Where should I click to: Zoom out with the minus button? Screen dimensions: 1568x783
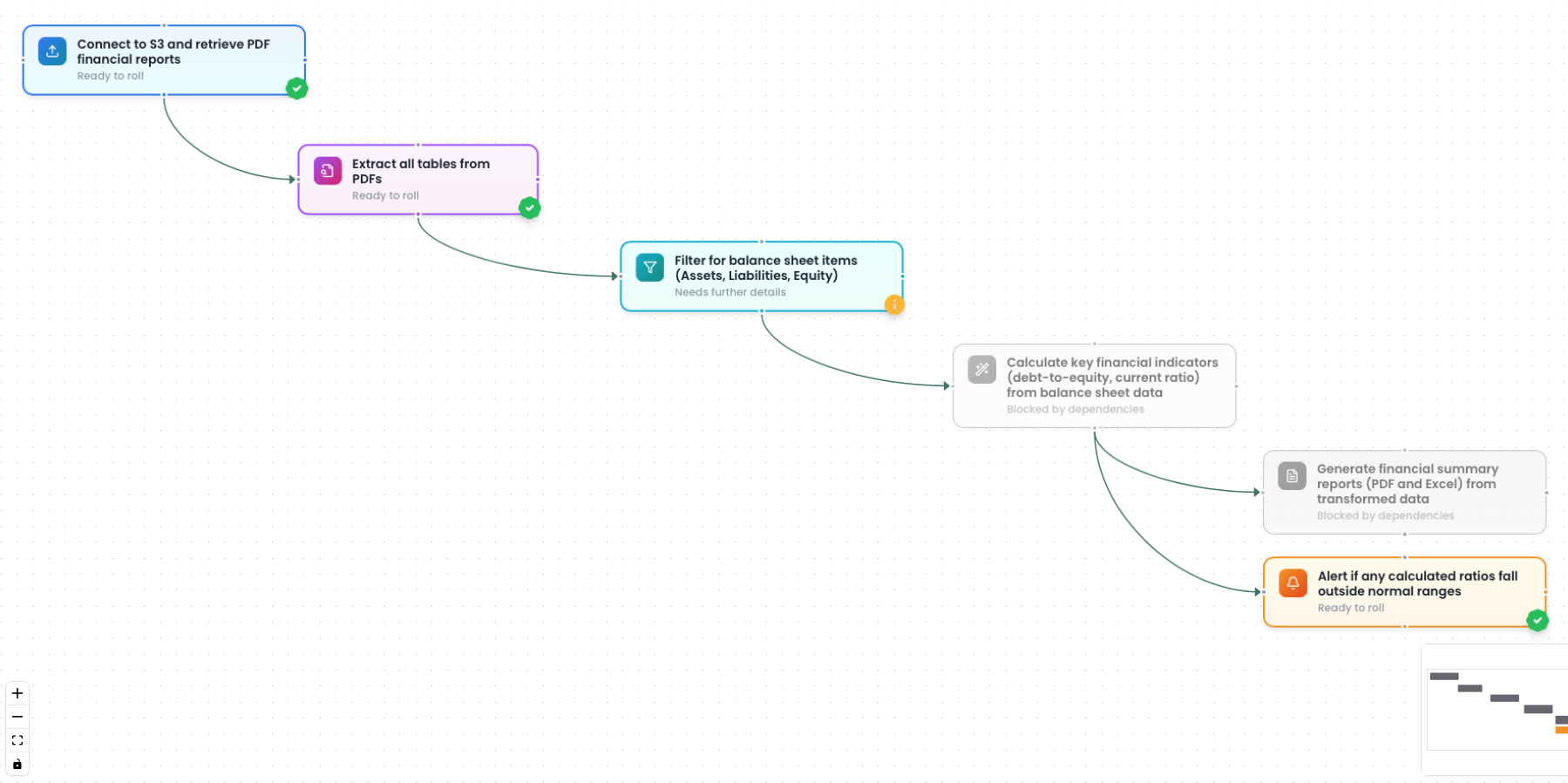[x=17, y=717]
